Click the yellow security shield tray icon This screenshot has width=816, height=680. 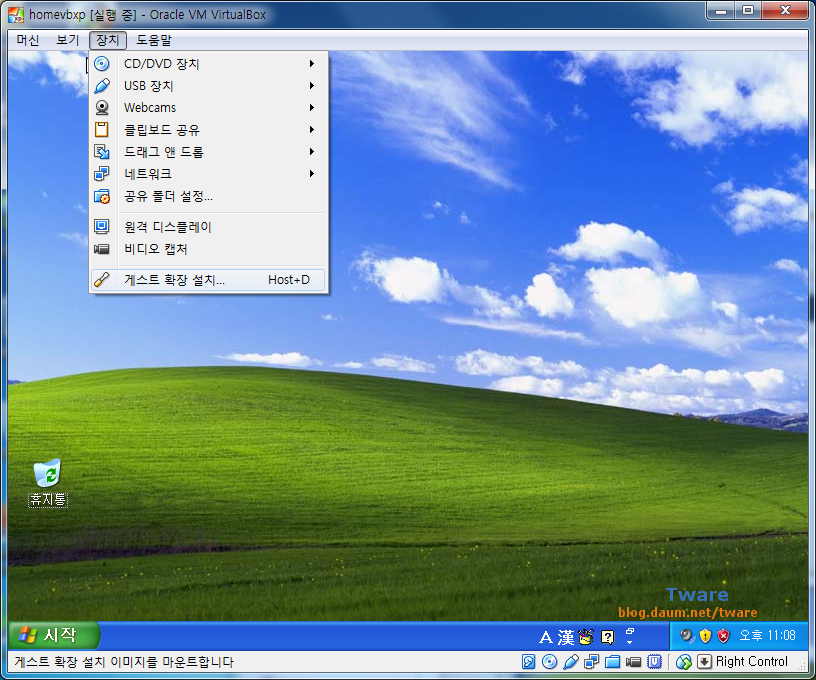pyautogui.click(x=705, y=635)
